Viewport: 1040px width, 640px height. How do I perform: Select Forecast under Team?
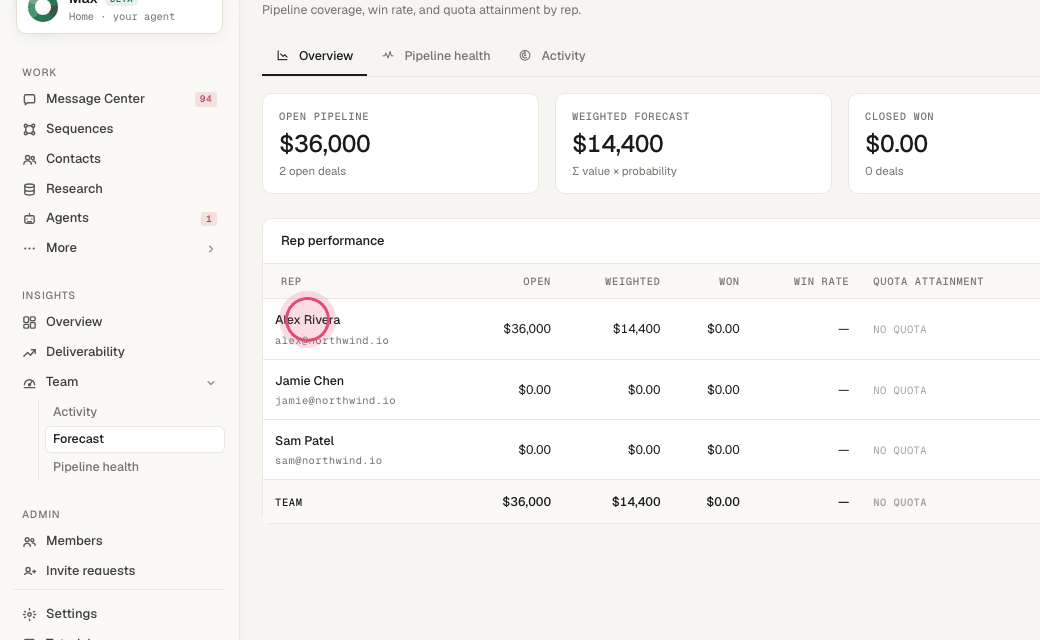pos(135,439)
